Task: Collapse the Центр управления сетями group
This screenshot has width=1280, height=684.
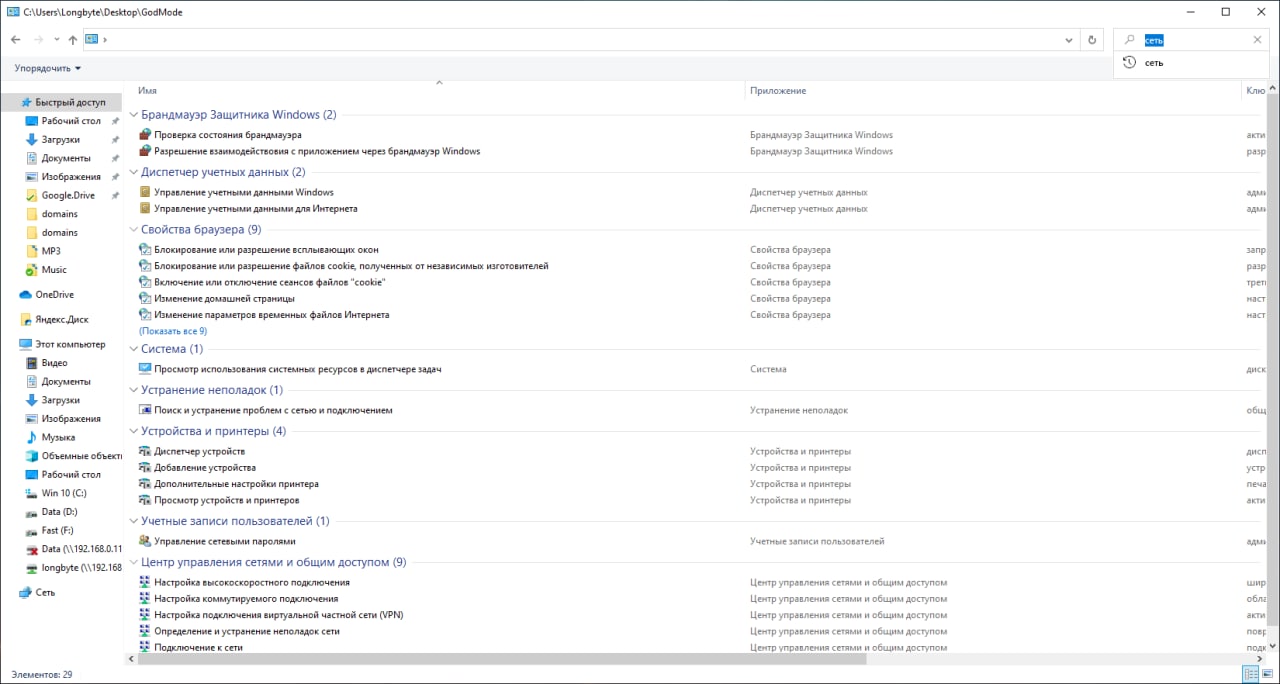Action: pyautogui.click(x=134, y=562)
